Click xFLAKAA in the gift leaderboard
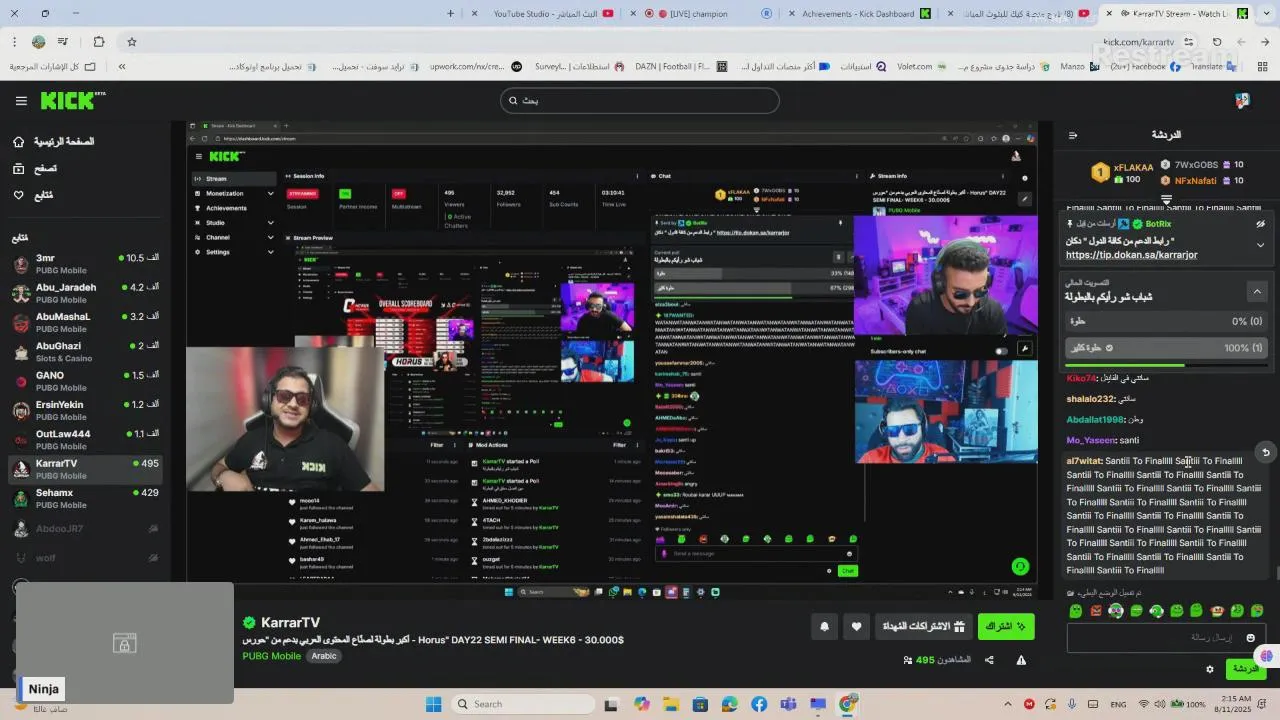The height and width of the screenshot is (720, 1280). [x=1133, y=167]
